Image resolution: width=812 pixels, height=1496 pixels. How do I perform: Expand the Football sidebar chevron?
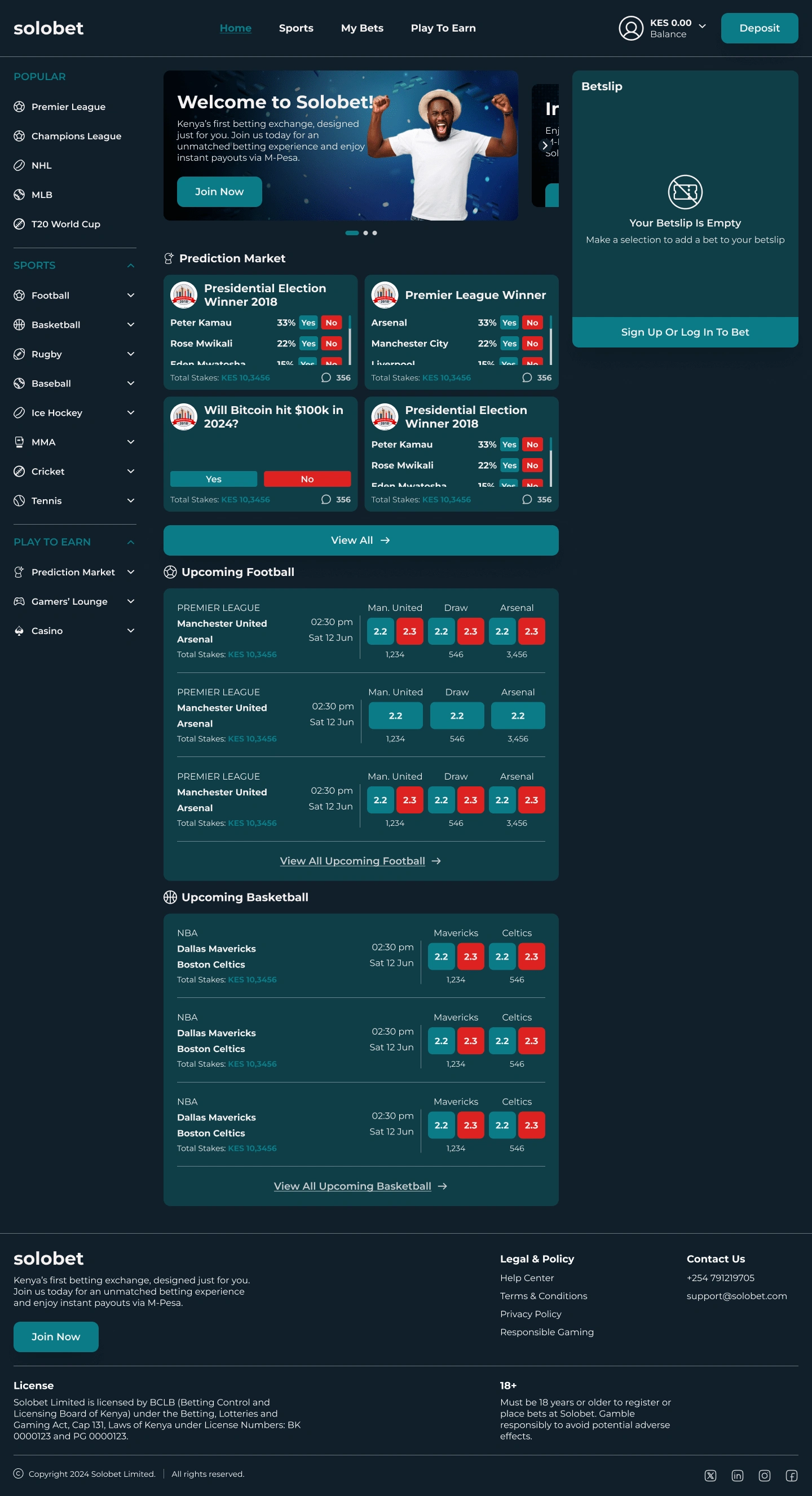pos(131,296)
